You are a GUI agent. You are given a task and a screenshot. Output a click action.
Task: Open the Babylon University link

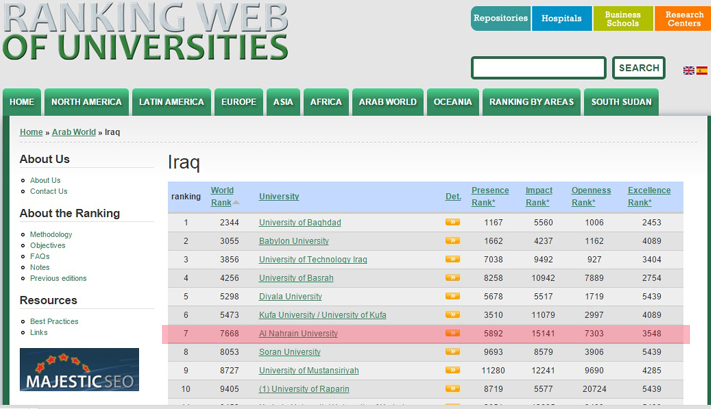pyautogui.click(x=294, y=241)
